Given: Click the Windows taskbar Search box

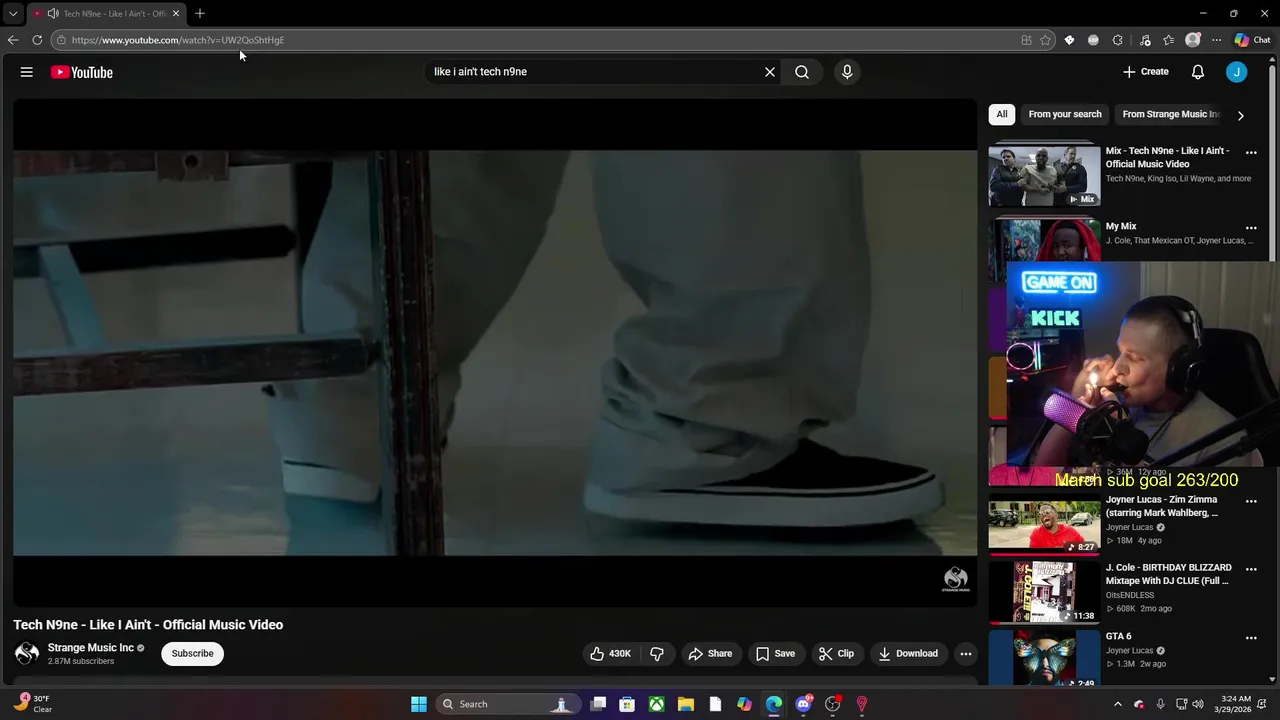Looking at the screenshot, I should 509,704.
